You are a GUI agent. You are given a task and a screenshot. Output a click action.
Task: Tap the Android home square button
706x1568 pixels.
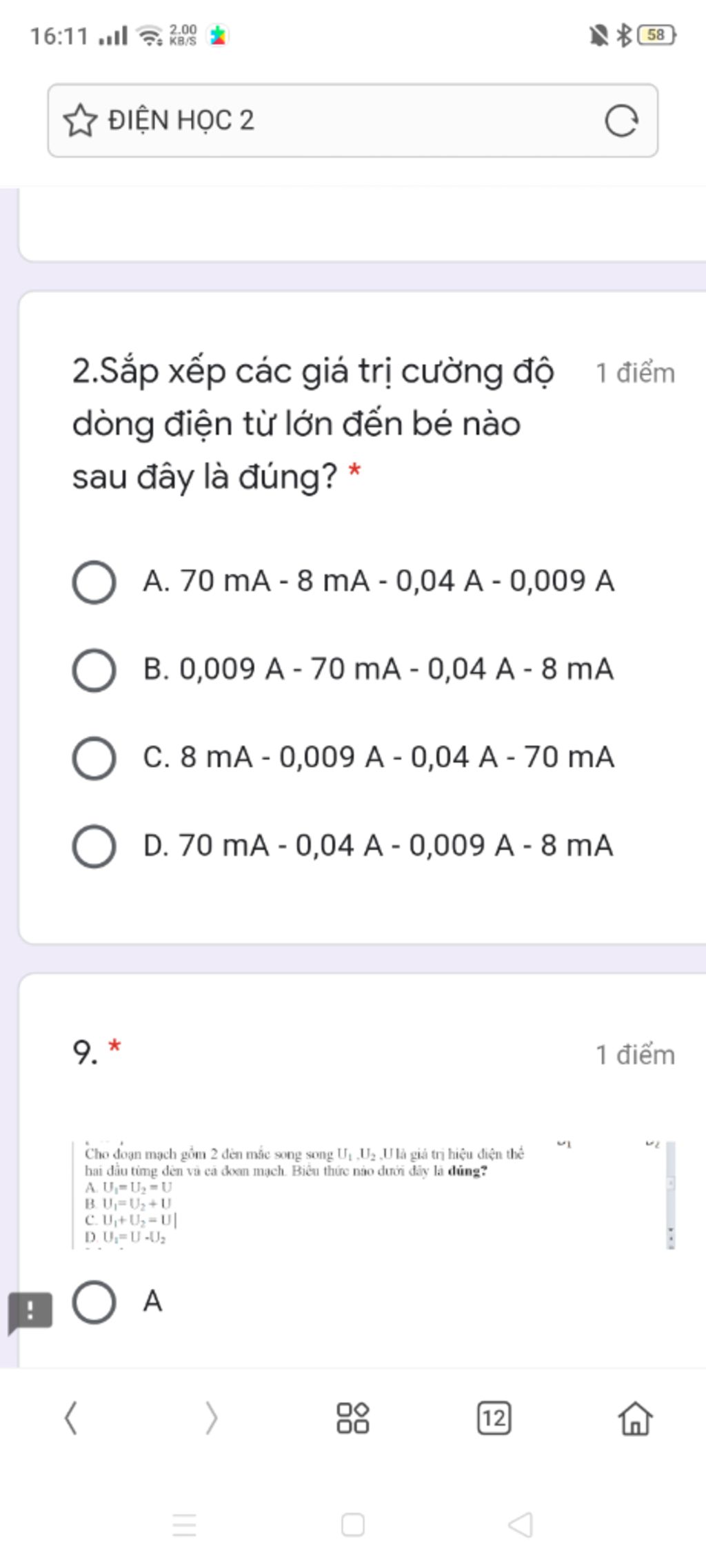coord(353,1525)
